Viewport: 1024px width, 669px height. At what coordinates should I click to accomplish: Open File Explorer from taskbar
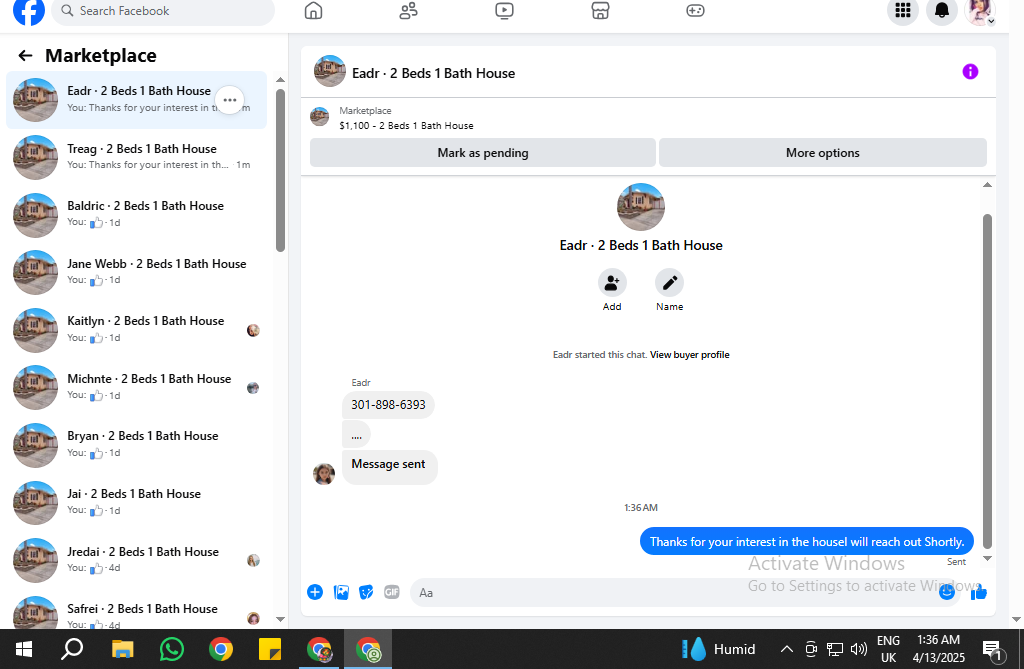click(x=122, y=649)
